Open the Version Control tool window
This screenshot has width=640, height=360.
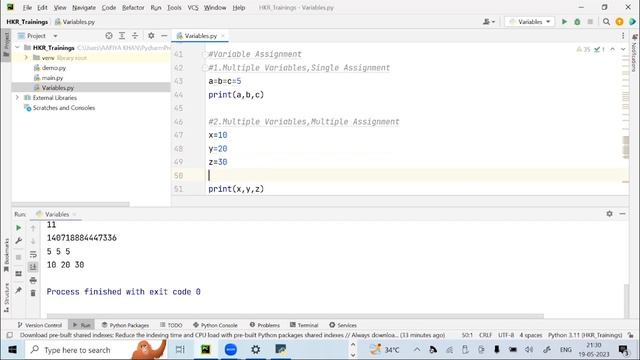tap(40, 325)
